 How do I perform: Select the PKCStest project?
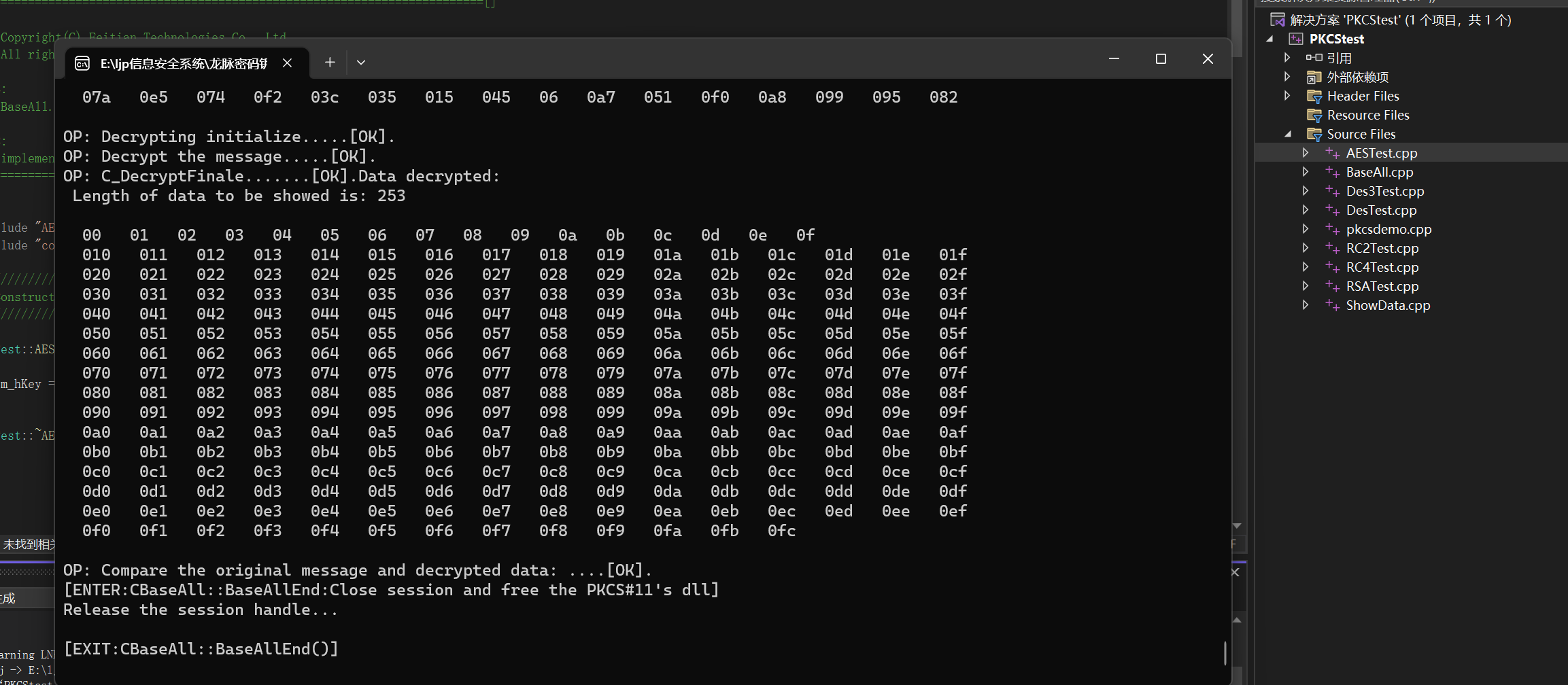click(1337, 39)
